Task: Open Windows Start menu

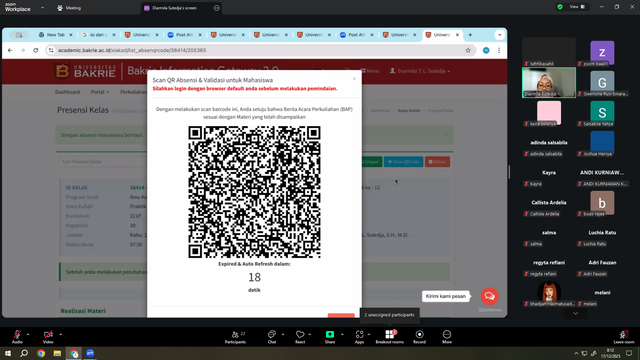Action: [8, 353]
